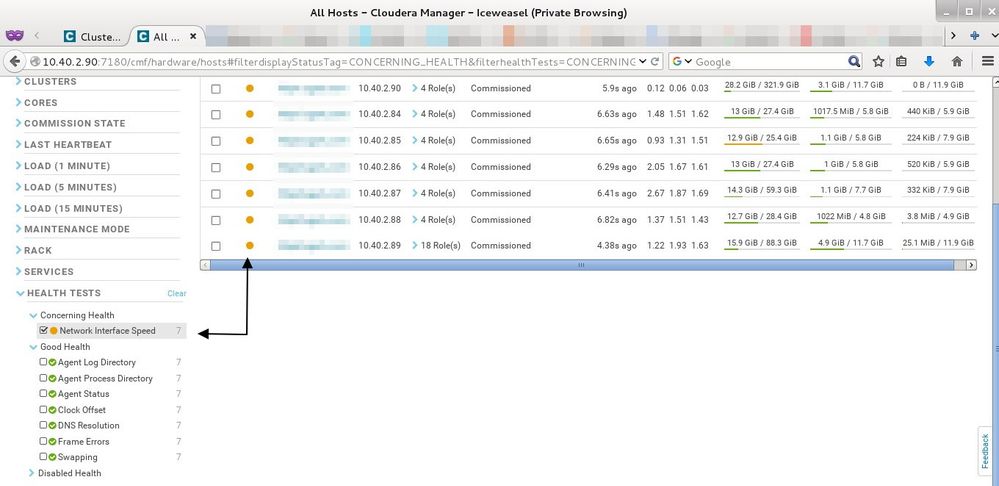Click the health status dot for 10.40.2.87
This screenshot has height=486, width=999.
click(x=250, y=193)
